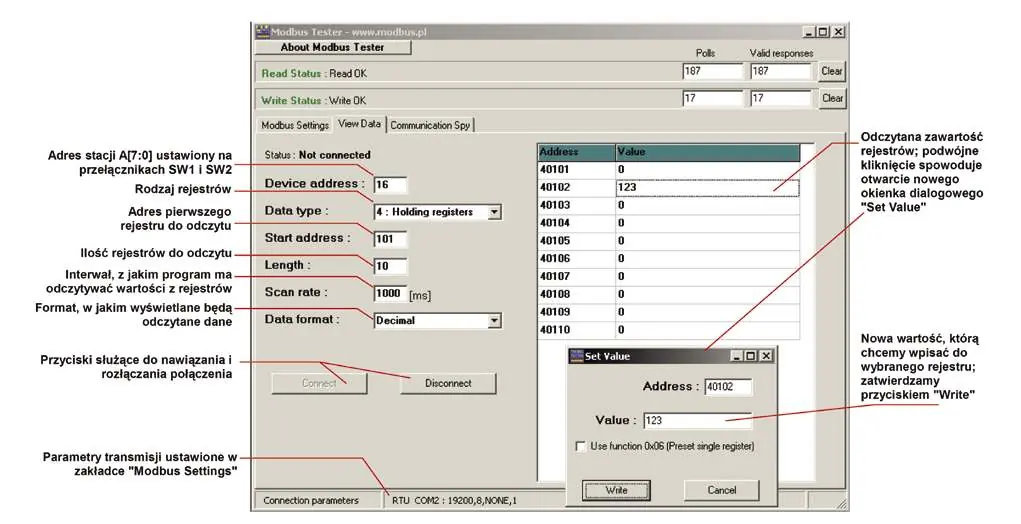Click Write button in Set Value dialog
This screenshot has width=1021, height=524.
[616, 490]
